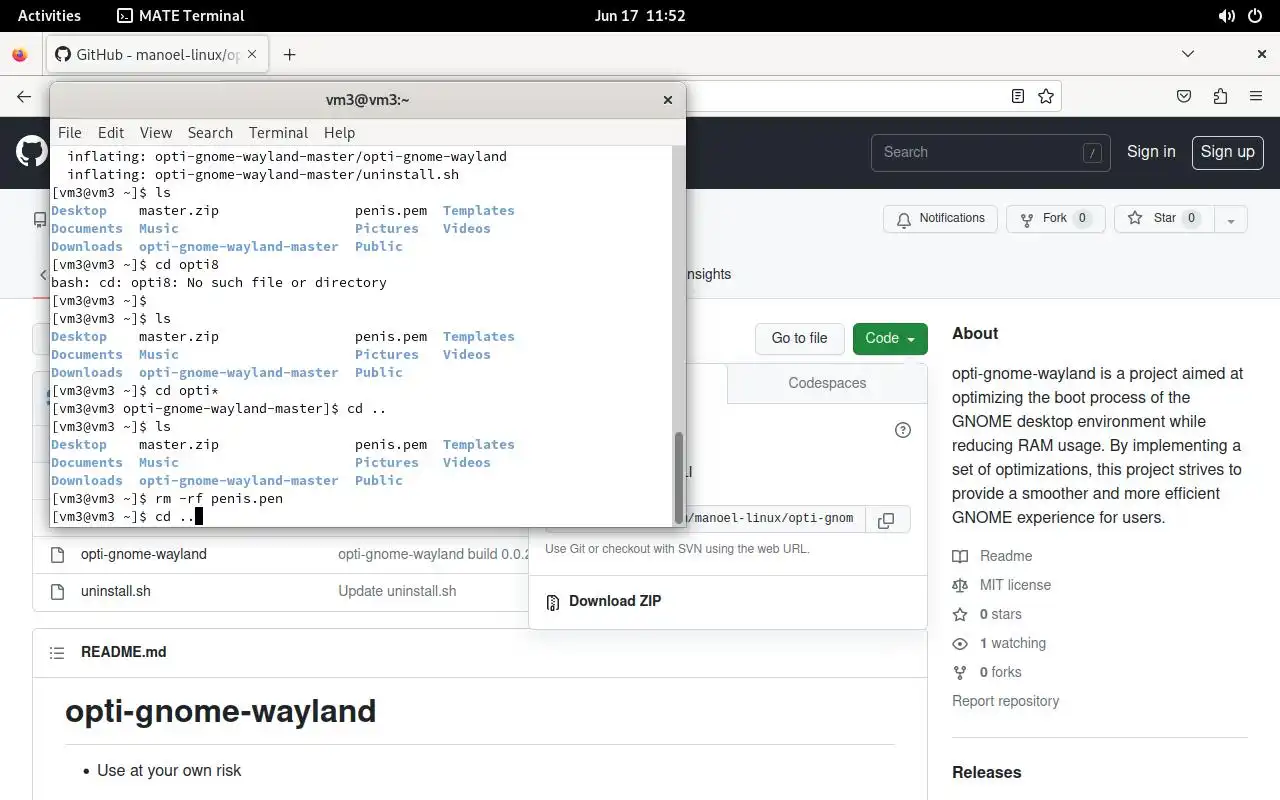Open Firefox Pocket save icon
Screen dimensions: 1280x800
[1184, 96]
